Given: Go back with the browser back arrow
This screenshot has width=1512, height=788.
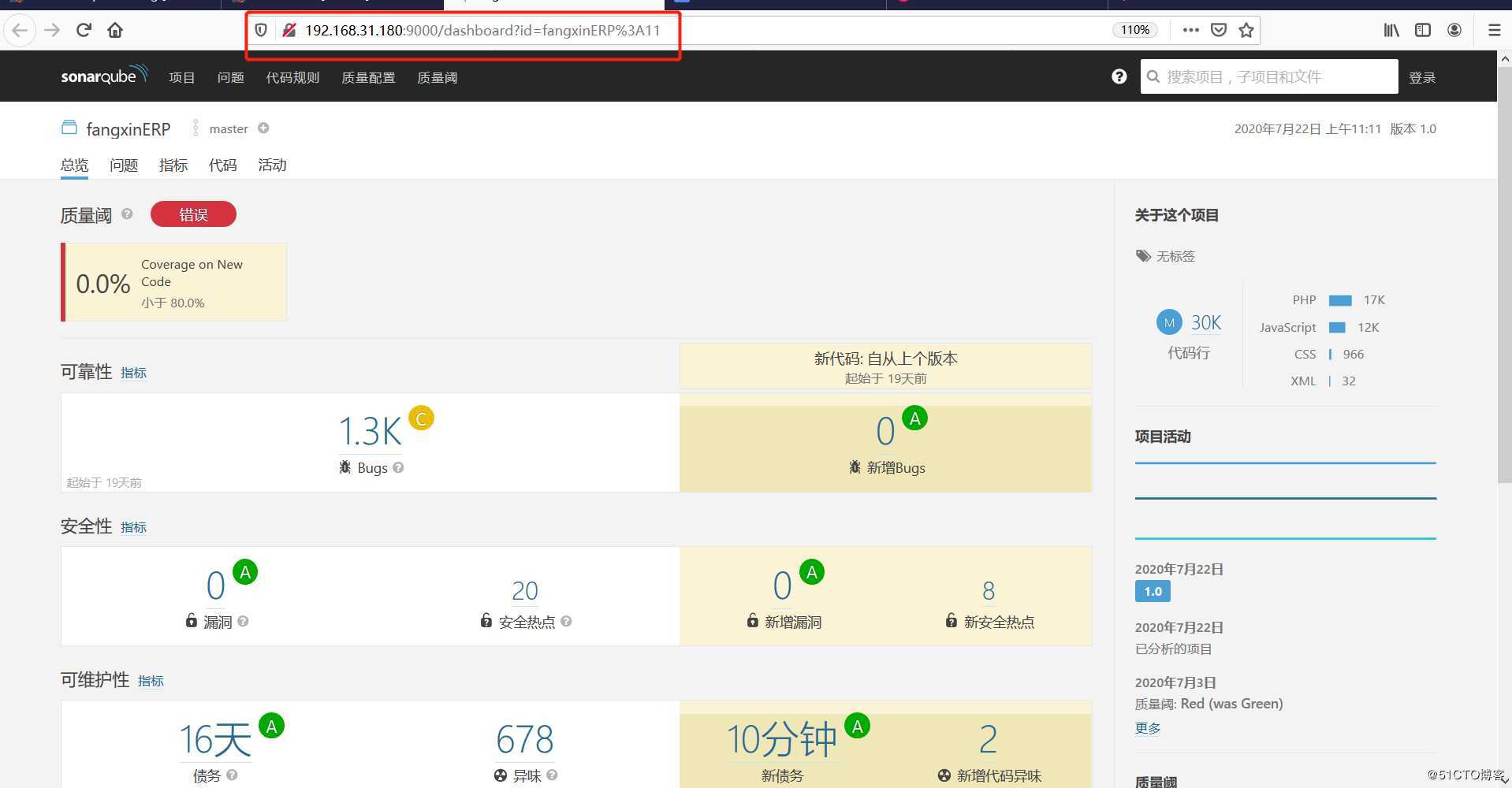Looking at the screenshot, I should point(20,31).
